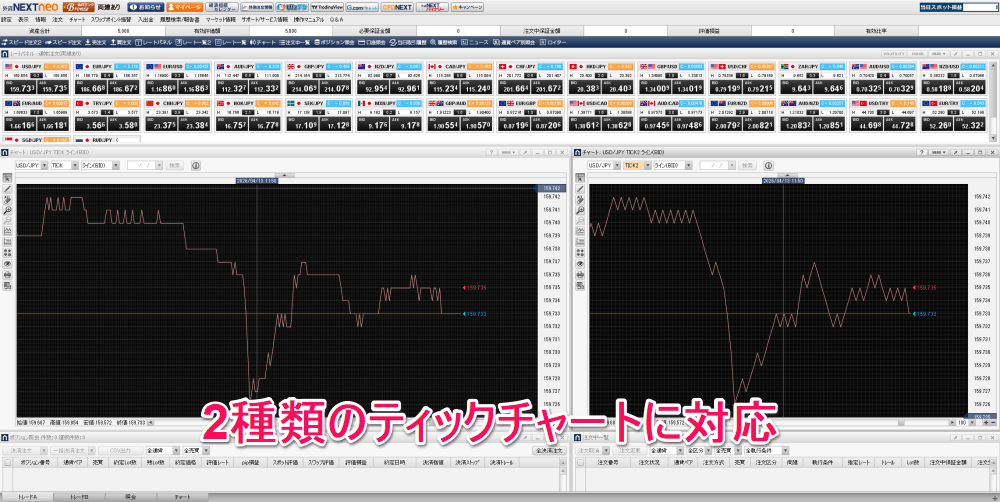
Task: Click the info icon in left chart header
Action: [x=195, y=165]
